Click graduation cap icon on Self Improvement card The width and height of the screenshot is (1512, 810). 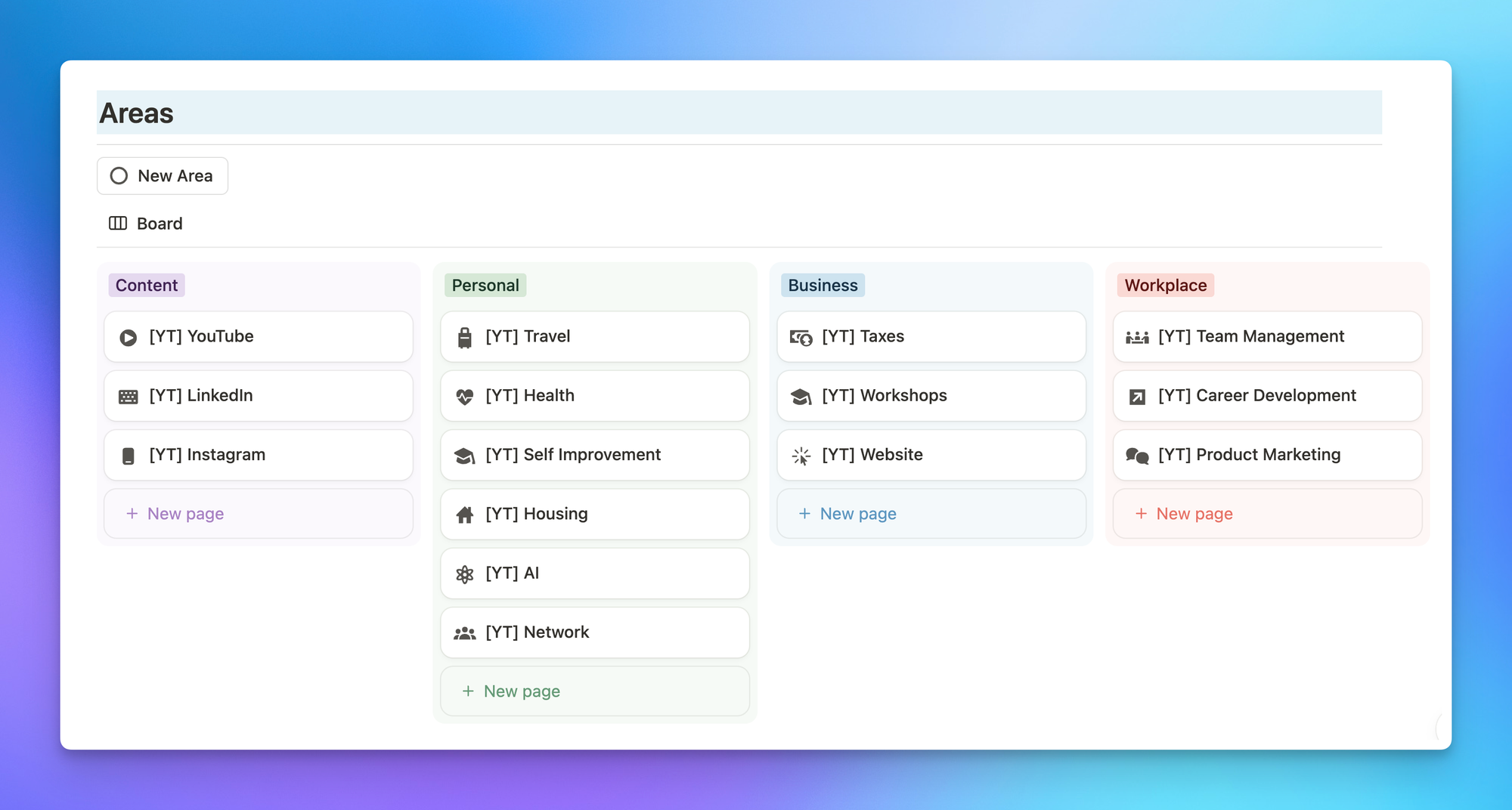pyautogui.click(x=465, y=456)
